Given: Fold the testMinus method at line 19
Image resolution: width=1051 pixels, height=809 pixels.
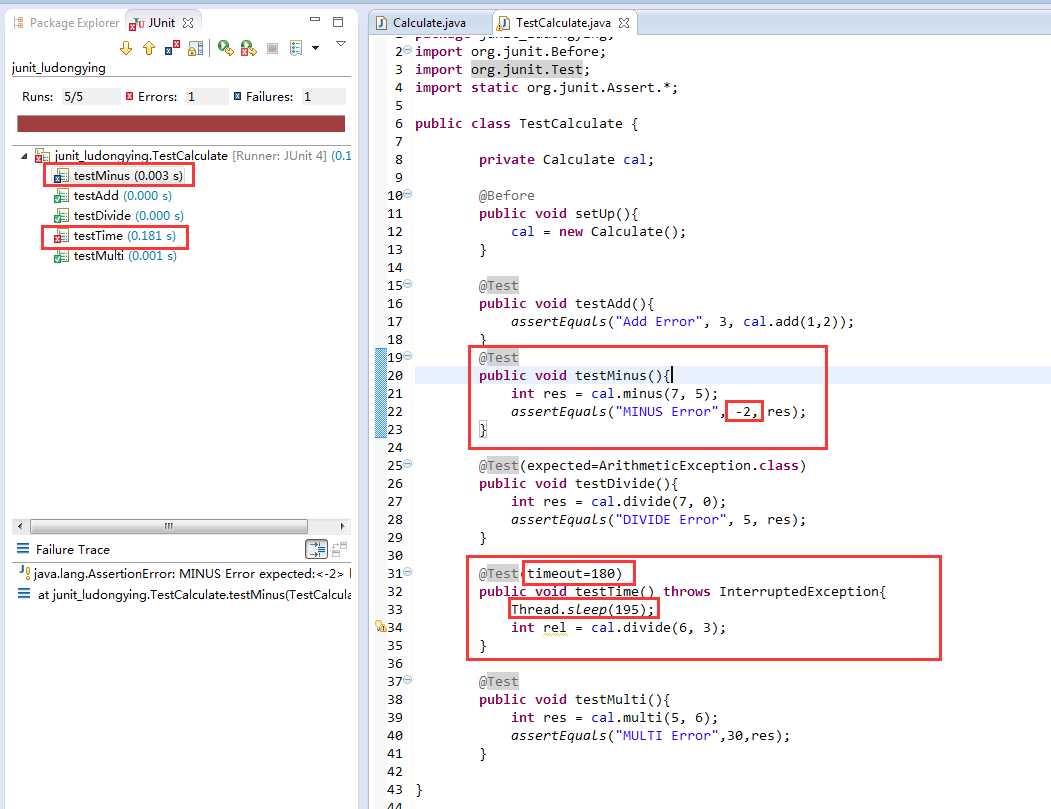Looking at the screenshot, I should tap(408, 356).
